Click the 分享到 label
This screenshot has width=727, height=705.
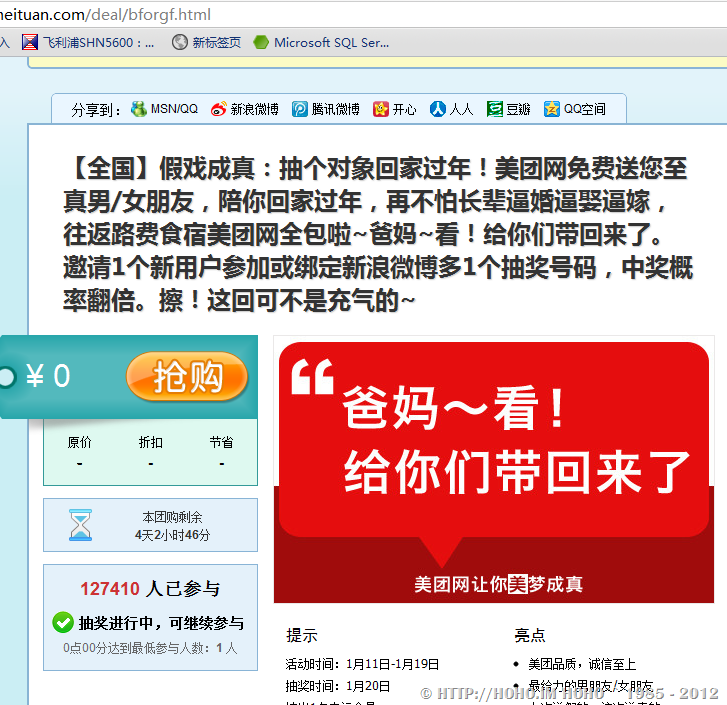(96, 110)
